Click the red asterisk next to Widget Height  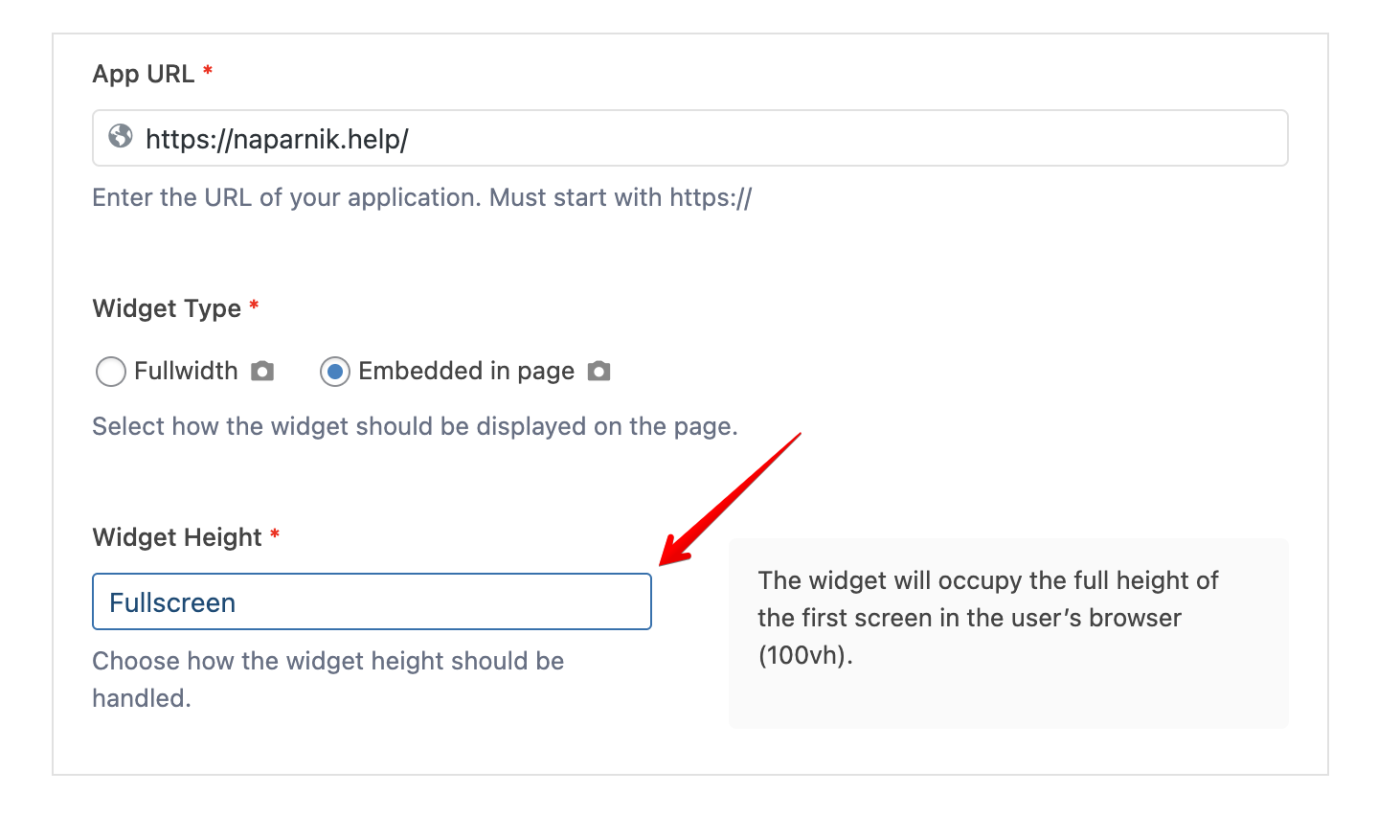click(274, 536)
